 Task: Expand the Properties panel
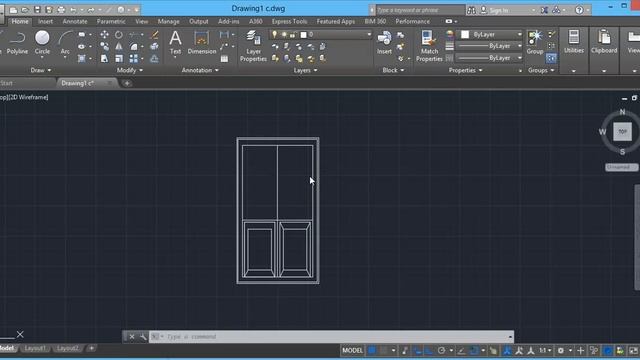point(465,70)
